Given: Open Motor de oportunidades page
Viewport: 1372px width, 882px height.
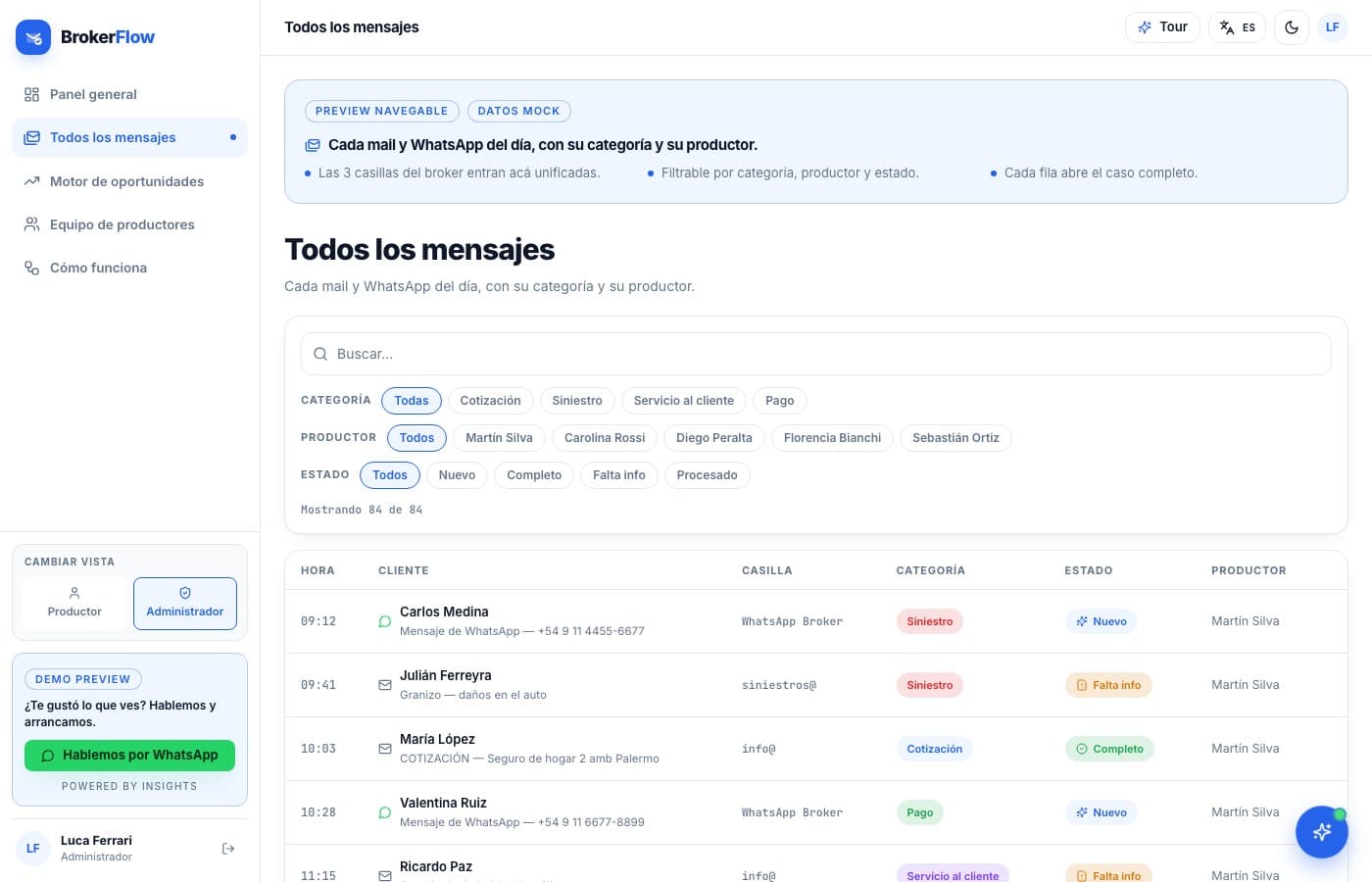Looking at the screenshot, I should point(129,181).
